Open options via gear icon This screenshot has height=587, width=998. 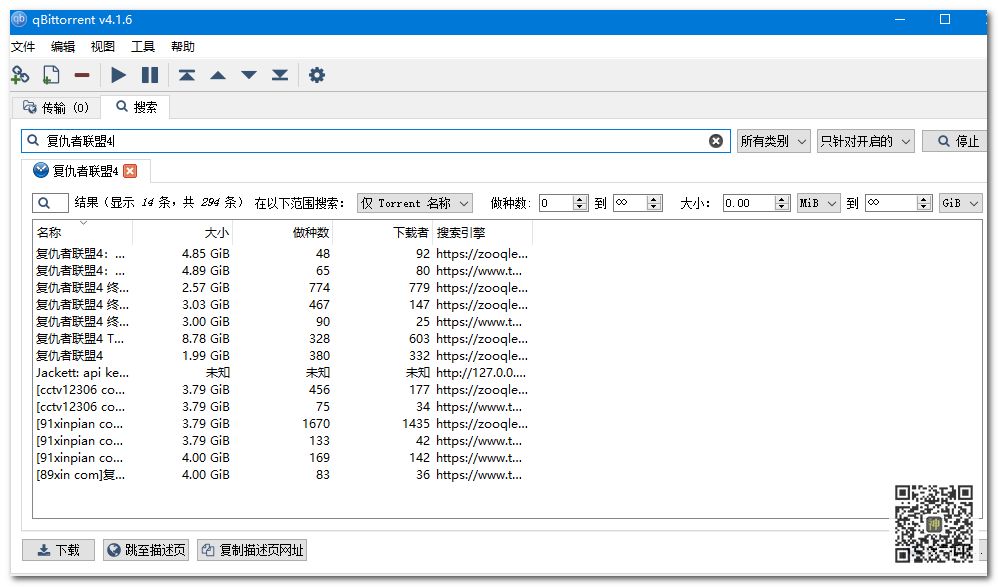pyautogui.click(x=316, y=75)
